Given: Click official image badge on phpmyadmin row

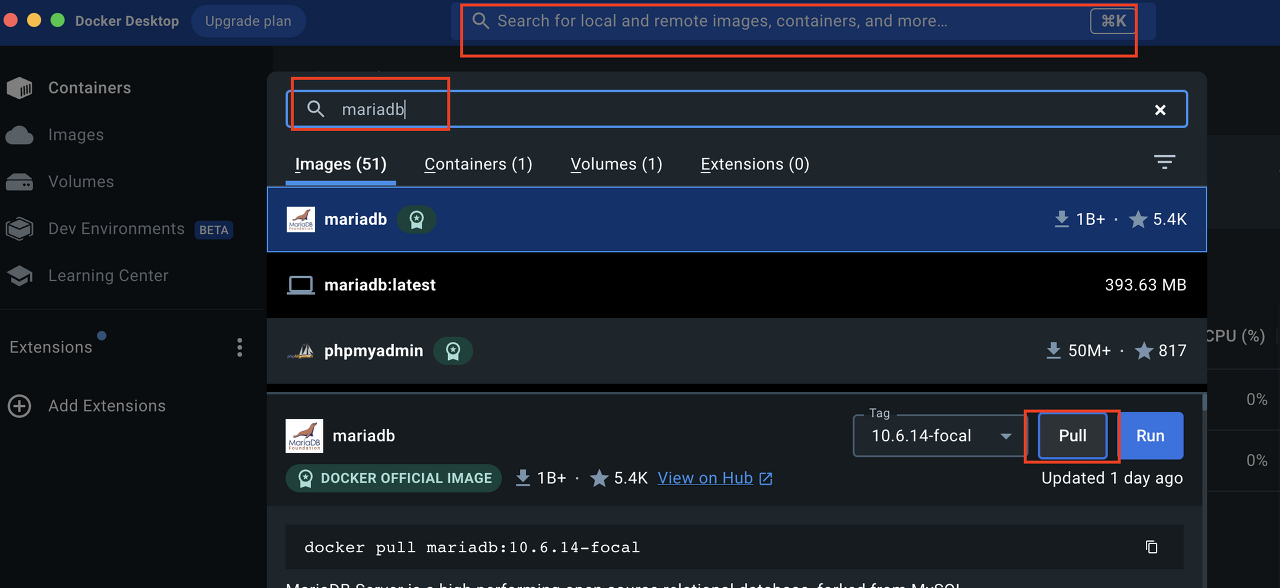Looking at the screenshot, I should coord(453,351).
